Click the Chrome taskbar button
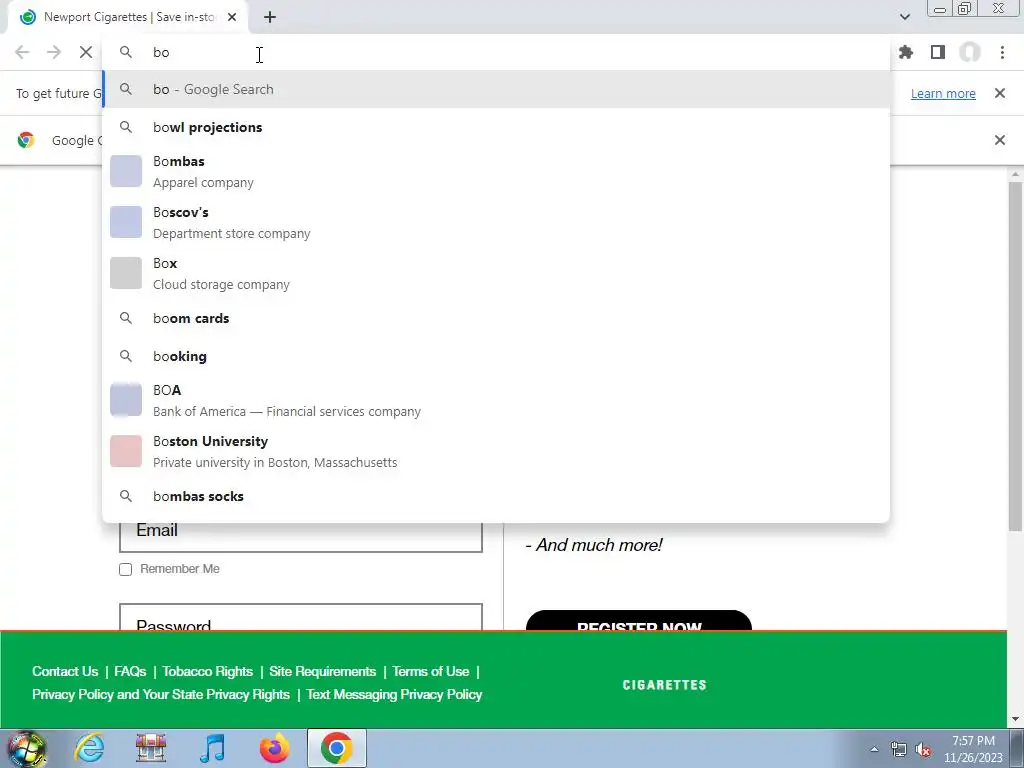This screenshot has width=1024, height=768. 336,748
